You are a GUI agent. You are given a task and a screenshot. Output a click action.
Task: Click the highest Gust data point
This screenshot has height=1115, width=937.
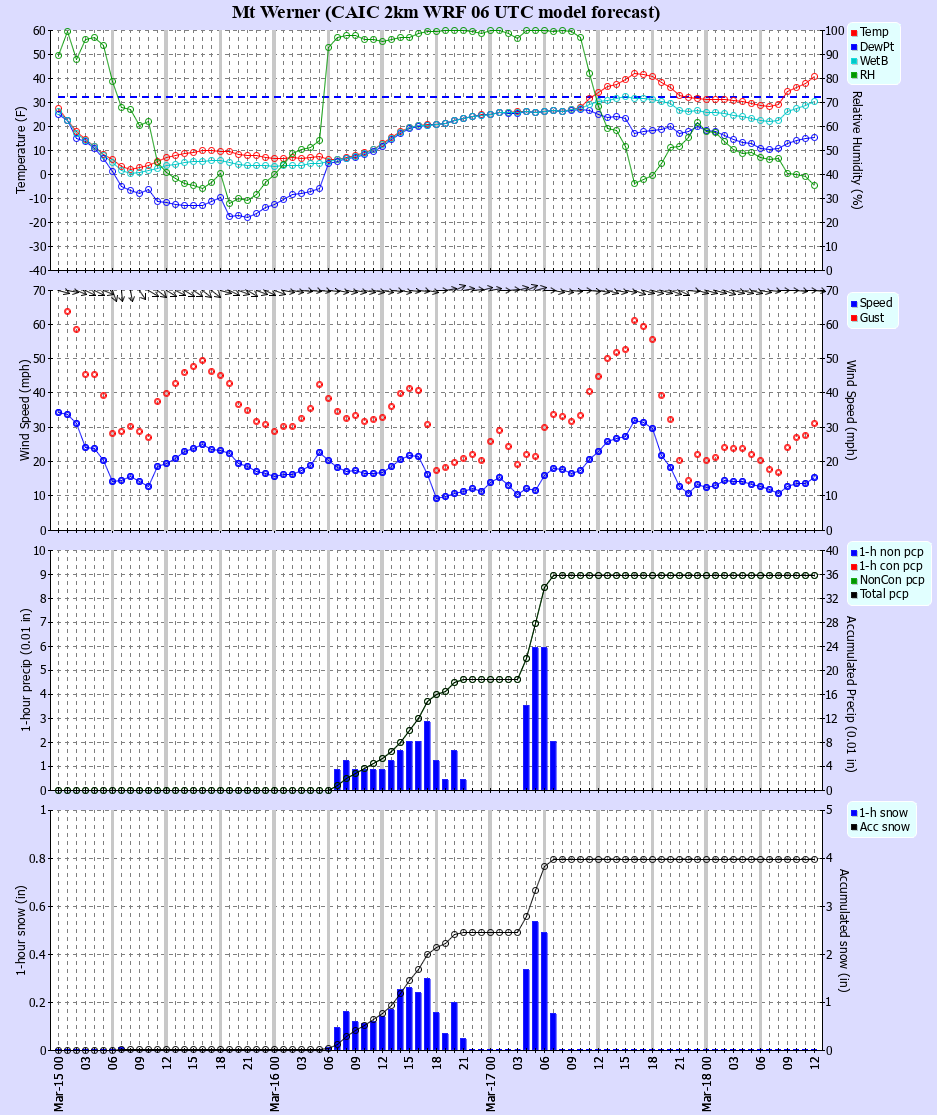(67, 312)
